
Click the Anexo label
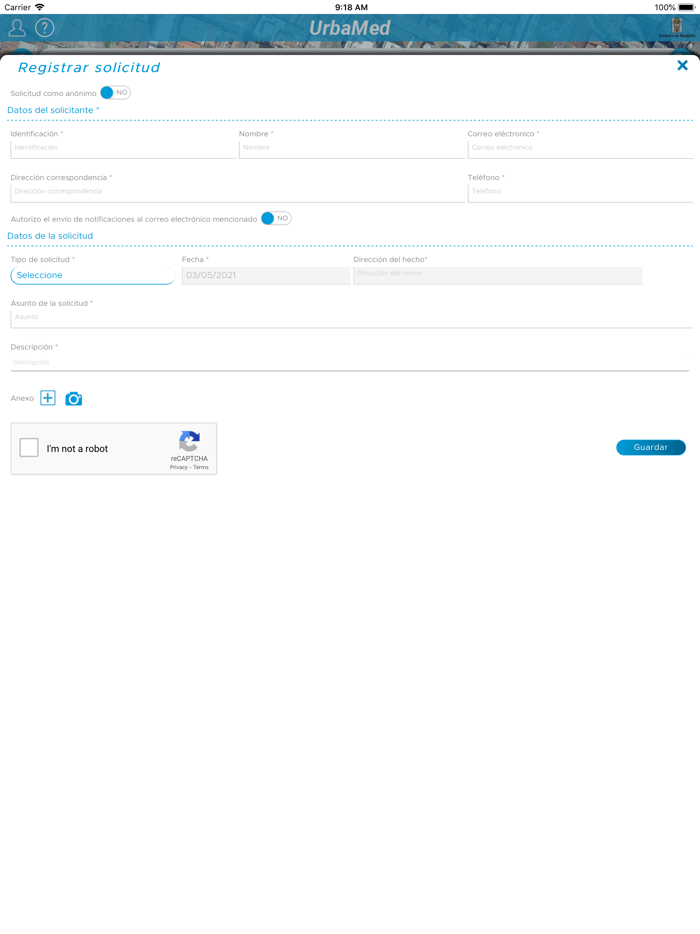pos(22,398)
